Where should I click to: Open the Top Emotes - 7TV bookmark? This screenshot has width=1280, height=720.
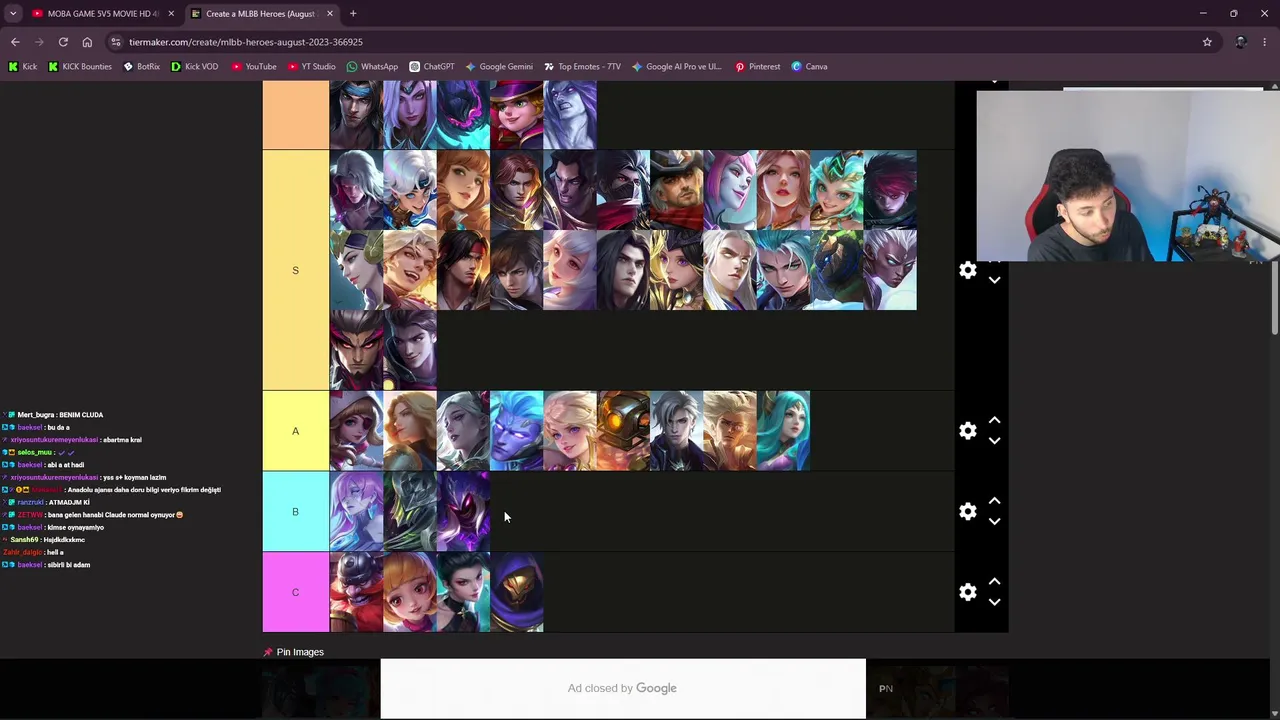(x=582, y=67)
